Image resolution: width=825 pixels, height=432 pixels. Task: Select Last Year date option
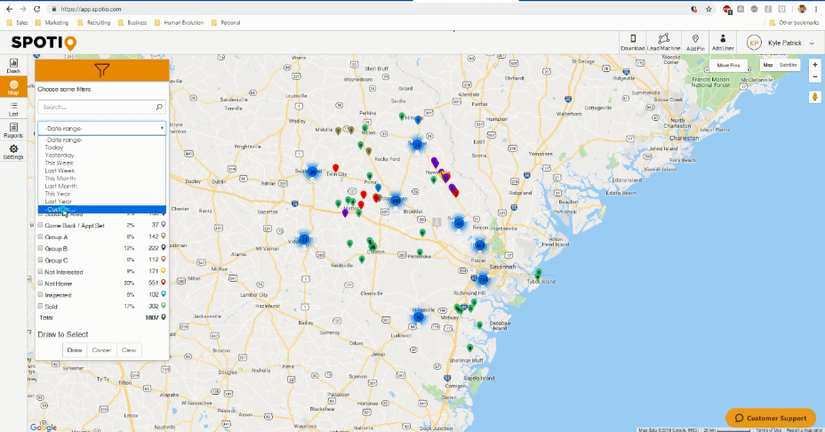(x=102, y=202)
